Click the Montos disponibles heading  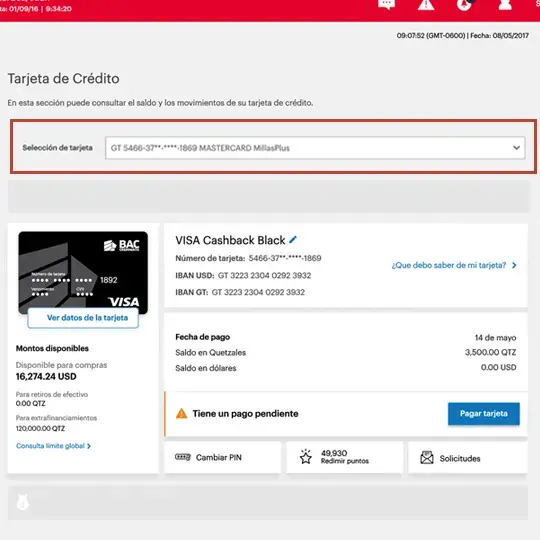pyautogui.click(x=52, y=349)
